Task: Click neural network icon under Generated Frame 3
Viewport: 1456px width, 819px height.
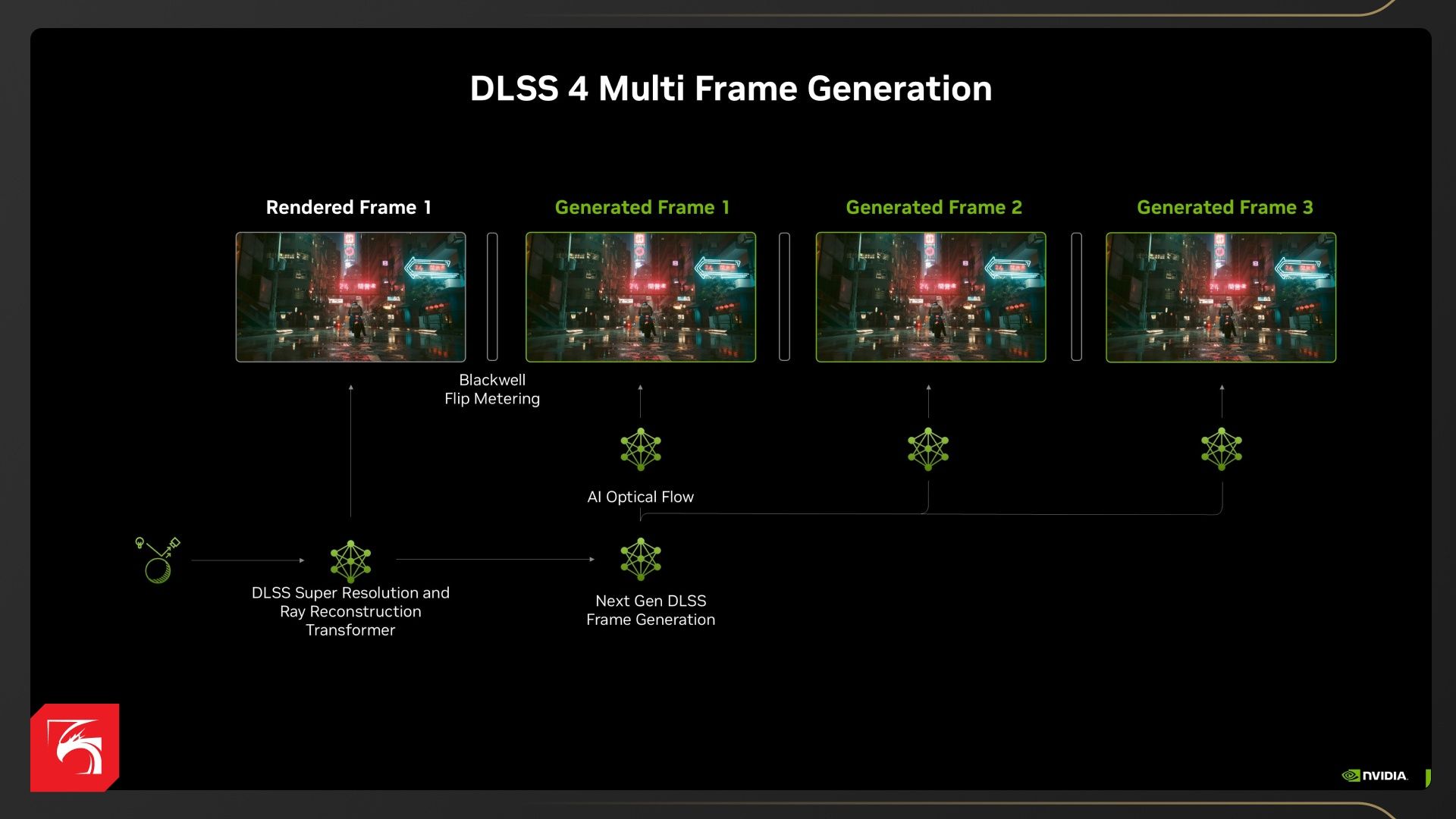Action: [x=1221, y=449]
